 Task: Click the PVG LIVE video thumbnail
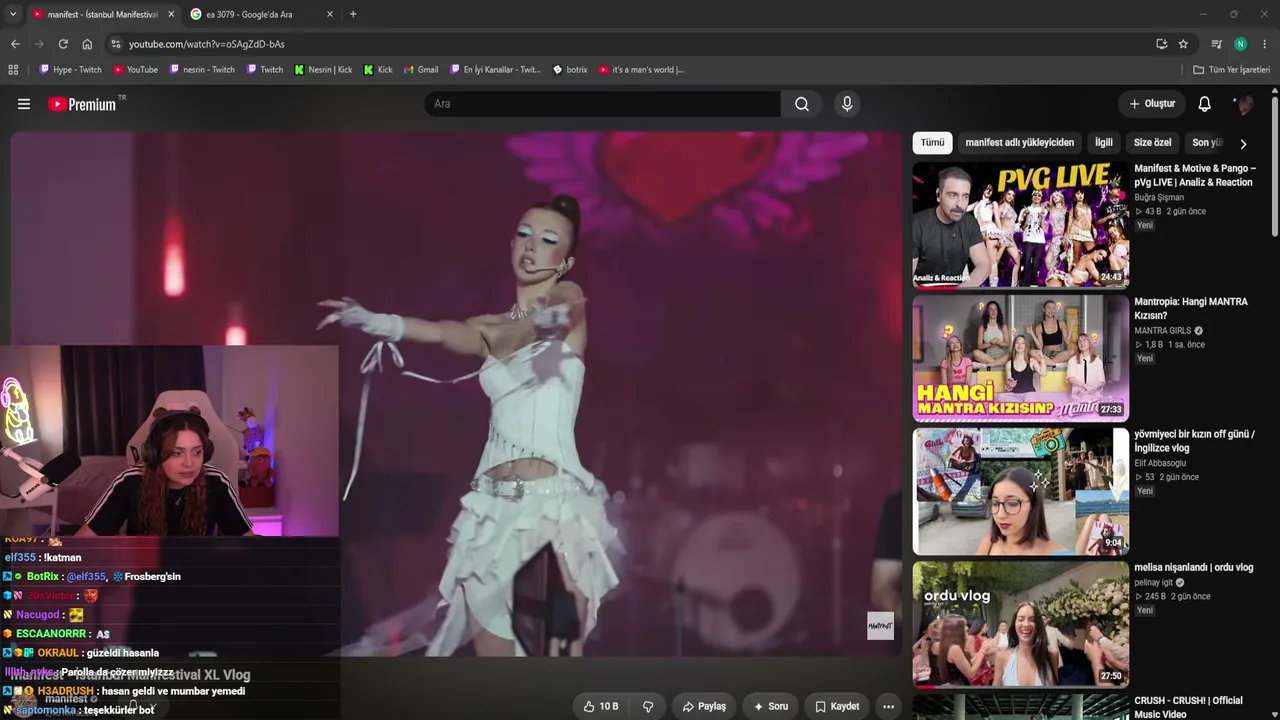click(x=1020, y=225)
